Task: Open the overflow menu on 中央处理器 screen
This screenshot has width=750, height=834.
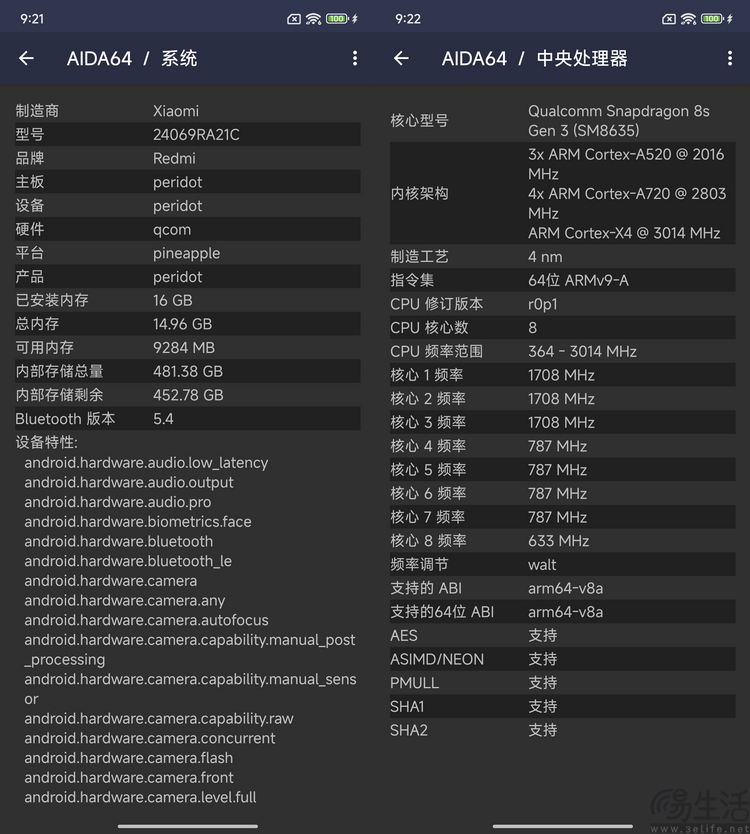Action: pos(730,58)
